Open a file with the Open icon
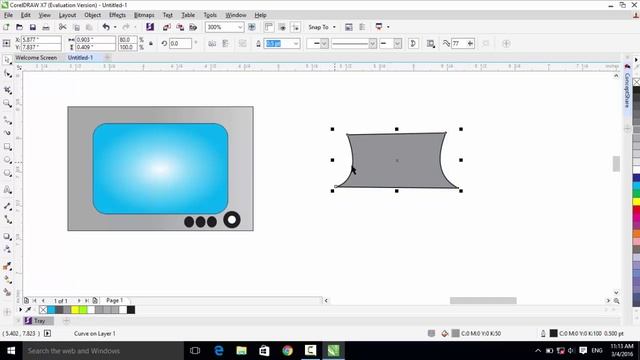This screenshot has height=360, width=640. (19, 27)
